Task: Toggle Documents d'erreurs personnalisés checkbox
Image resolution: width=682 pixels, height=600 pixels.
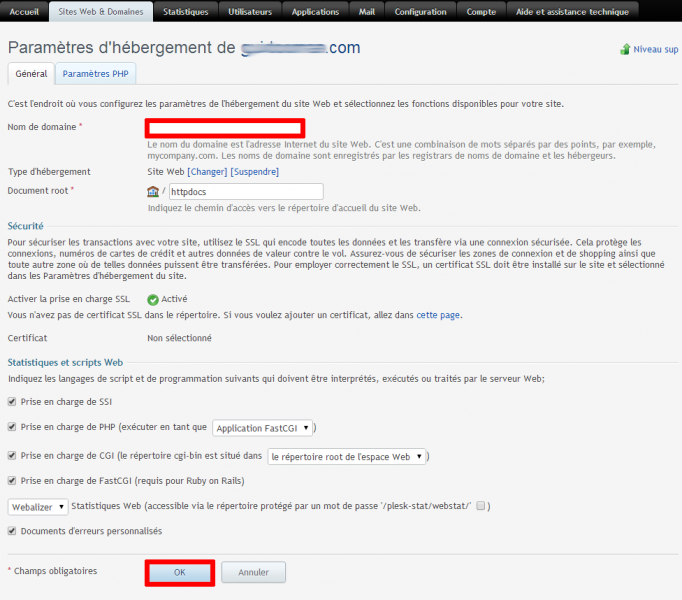Action: pyautogui.click(x=12, y=531)
